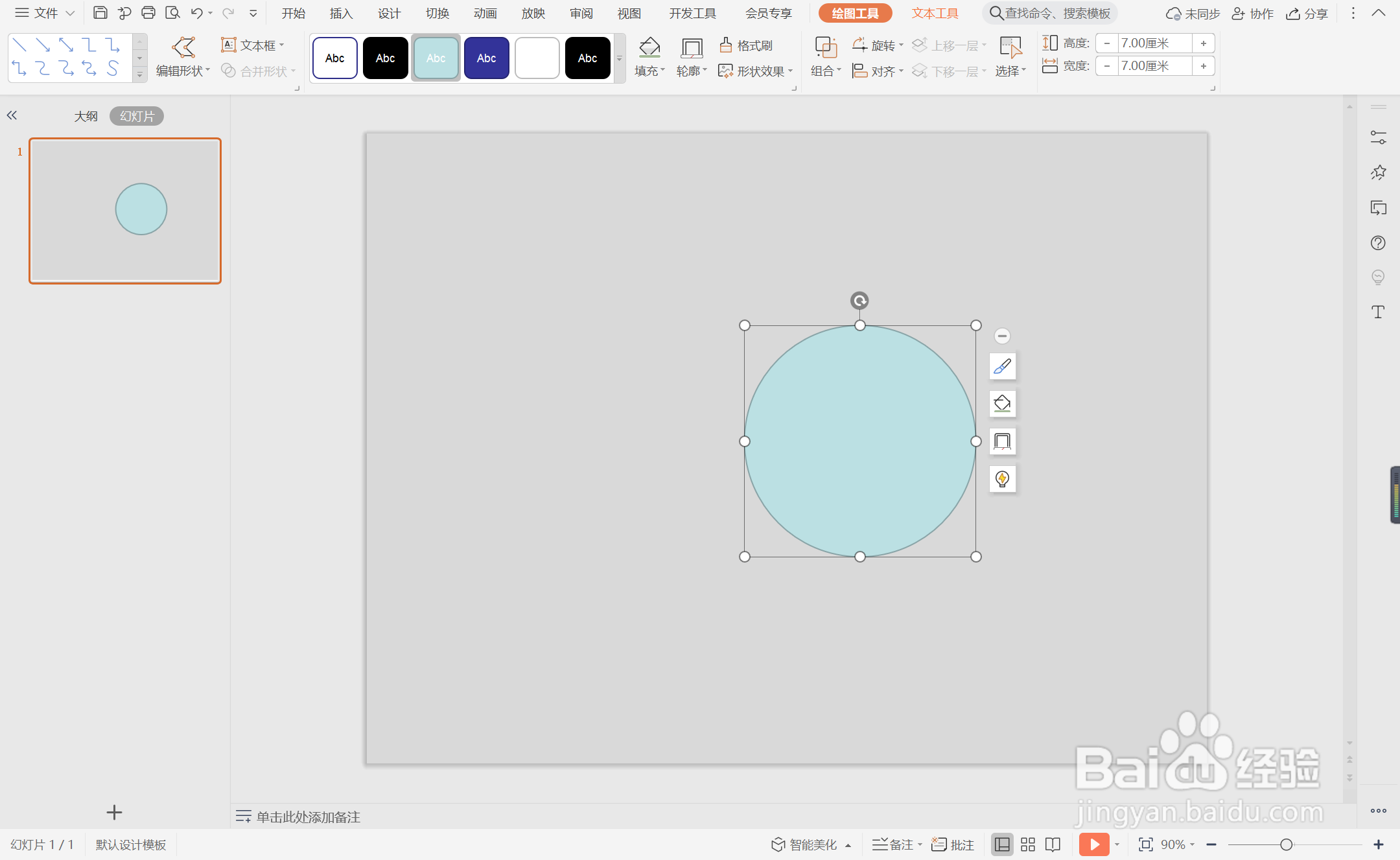Image resolution: width=1400 pixels, height=860 pixels.
Task: Expand the Fill (填充) dropdown
Action: click(650, 71)
